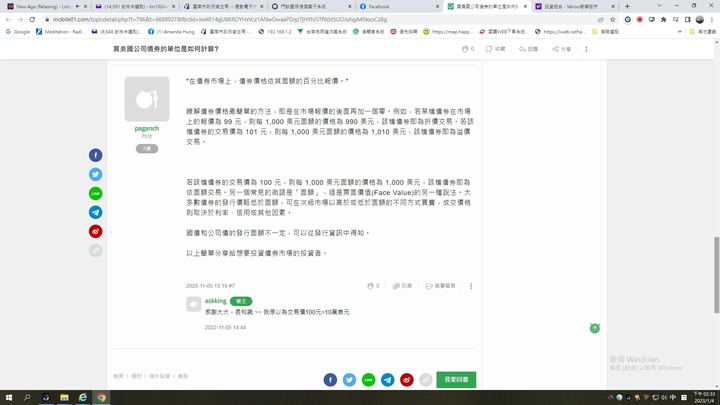Screen dimensions: 720x405
Task: Telegram share icon in the 我要回覆 row
Action: click(388, 380)
